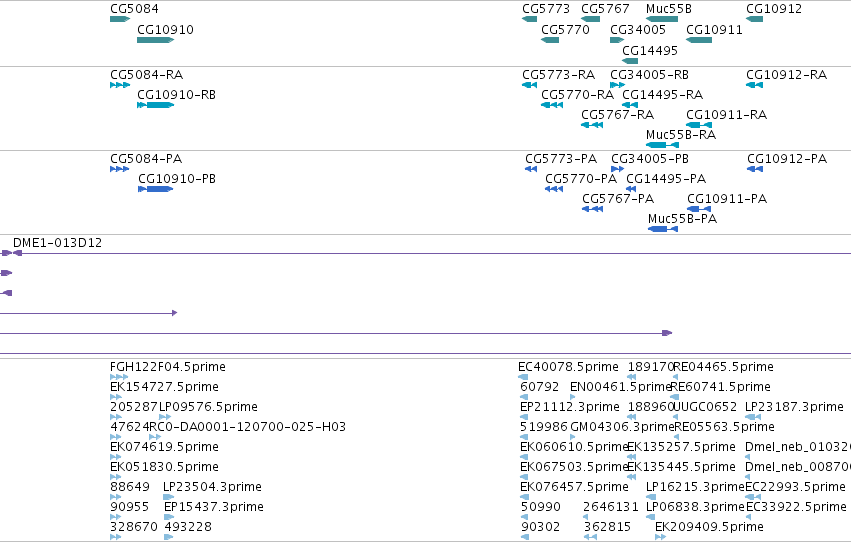
Task: Click the EC33922.5prime EST
Action: click(x=748, y=517)
